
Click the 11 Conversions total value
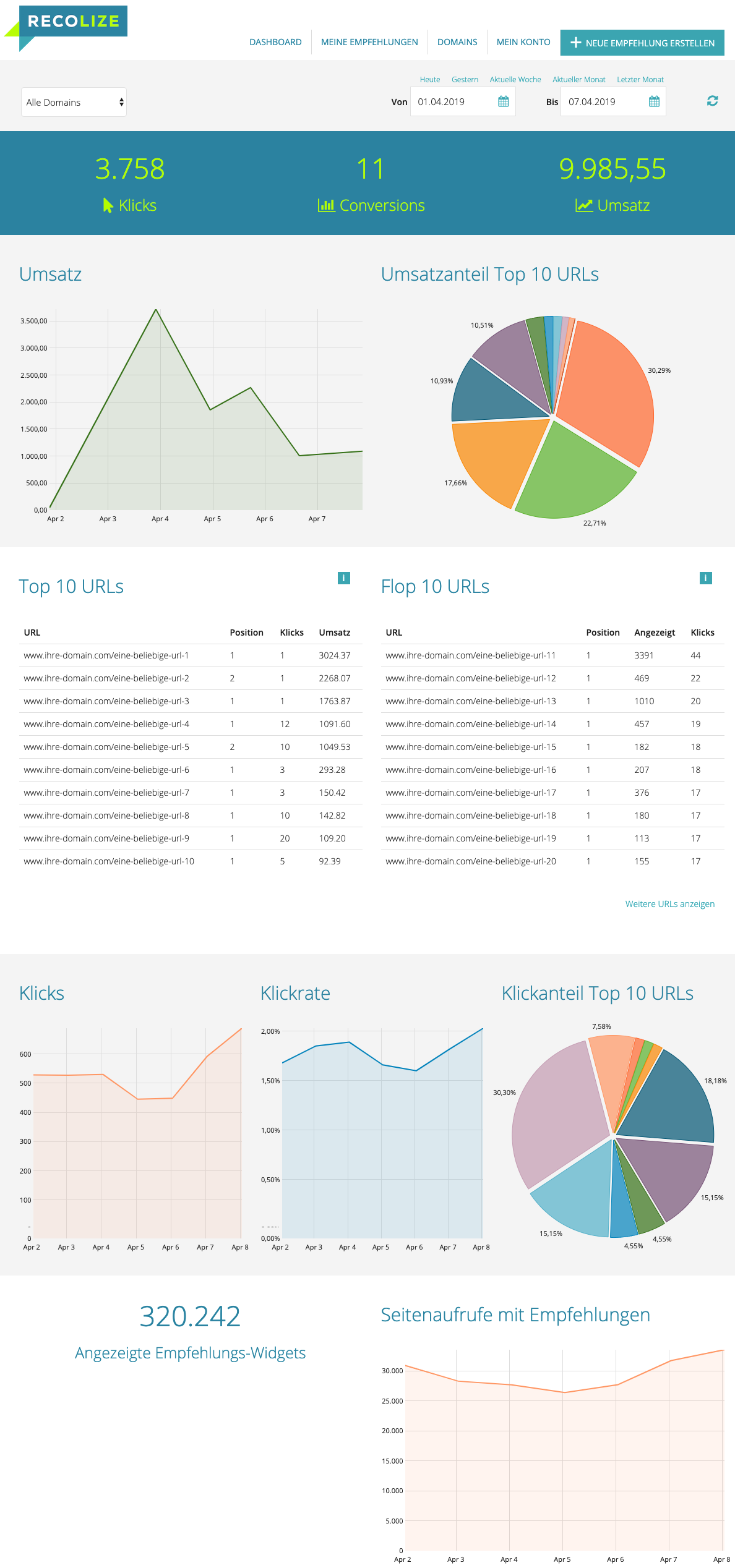click(x=371, y=169)
